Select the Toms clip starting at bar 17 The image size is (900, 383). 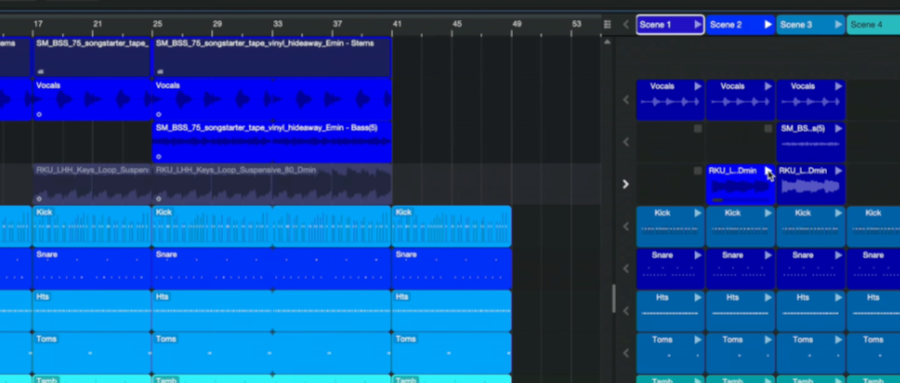(92, 353)
